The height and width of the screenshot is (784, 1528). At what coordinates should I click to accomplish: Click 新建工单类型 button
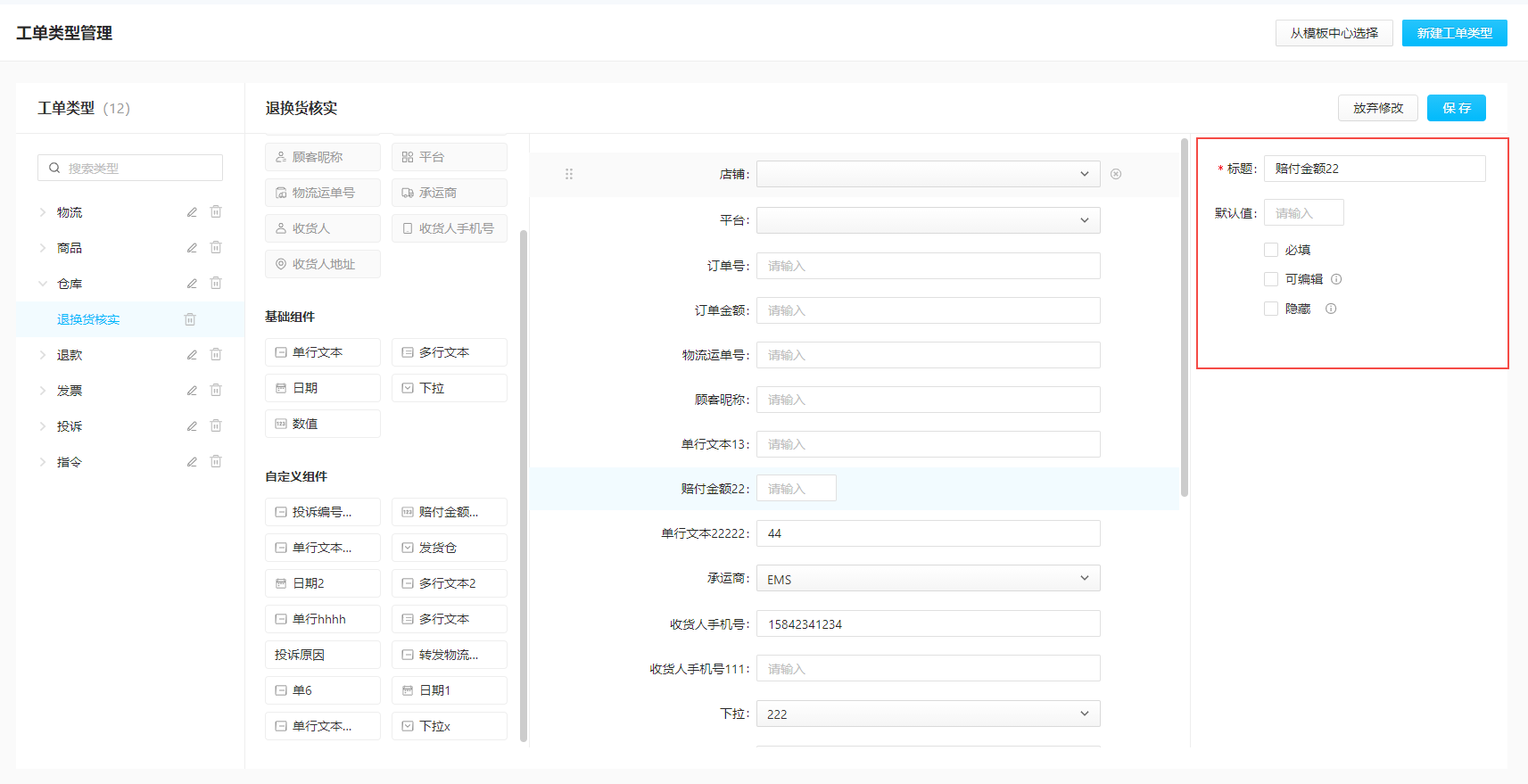click(x=1454, y=33)
